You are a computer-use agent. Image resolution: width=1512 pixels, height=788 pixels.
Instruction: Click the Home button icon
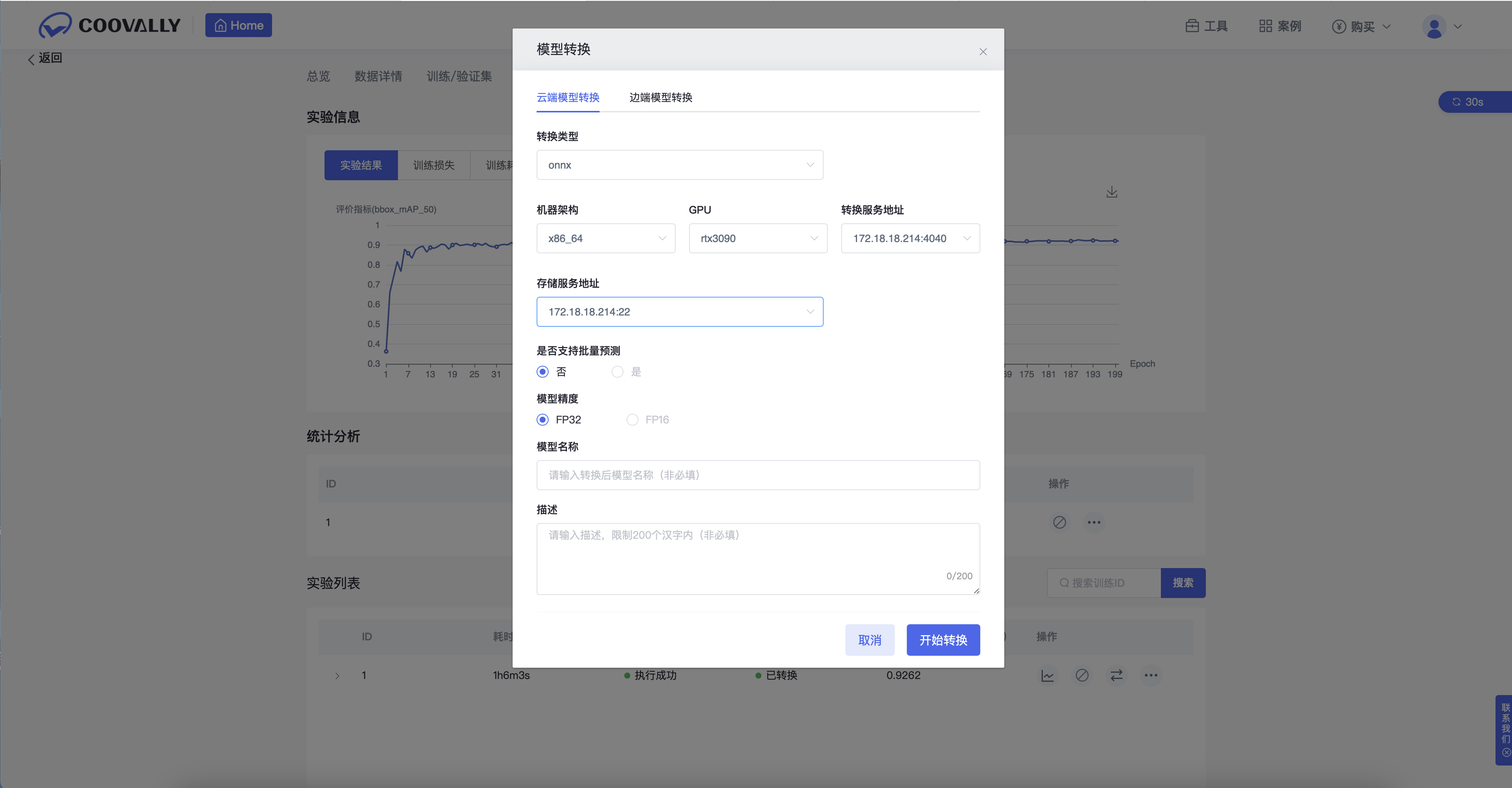(x=221, y=26)
